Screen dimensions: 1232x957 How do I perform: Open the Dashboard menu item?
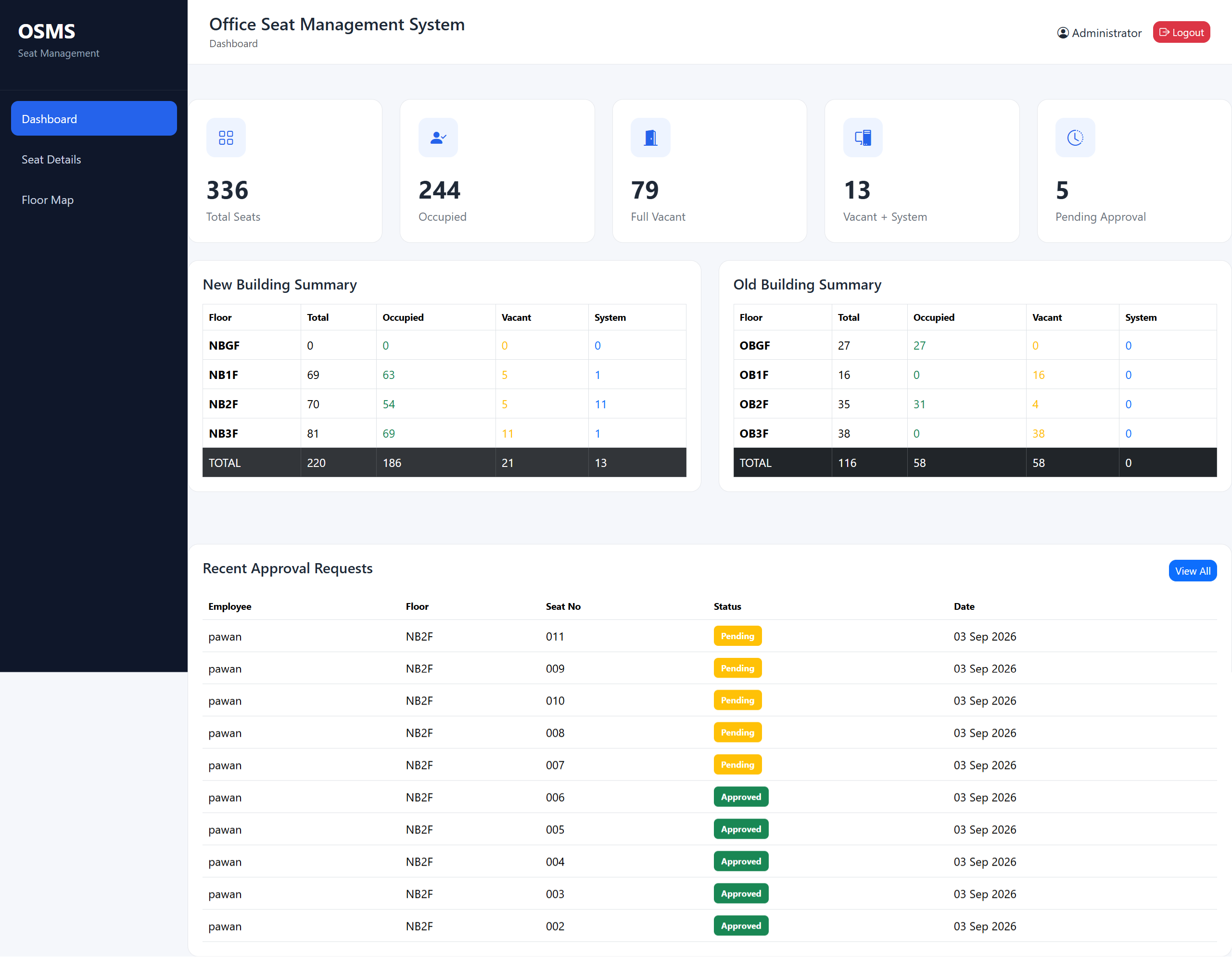coord(94,118)
